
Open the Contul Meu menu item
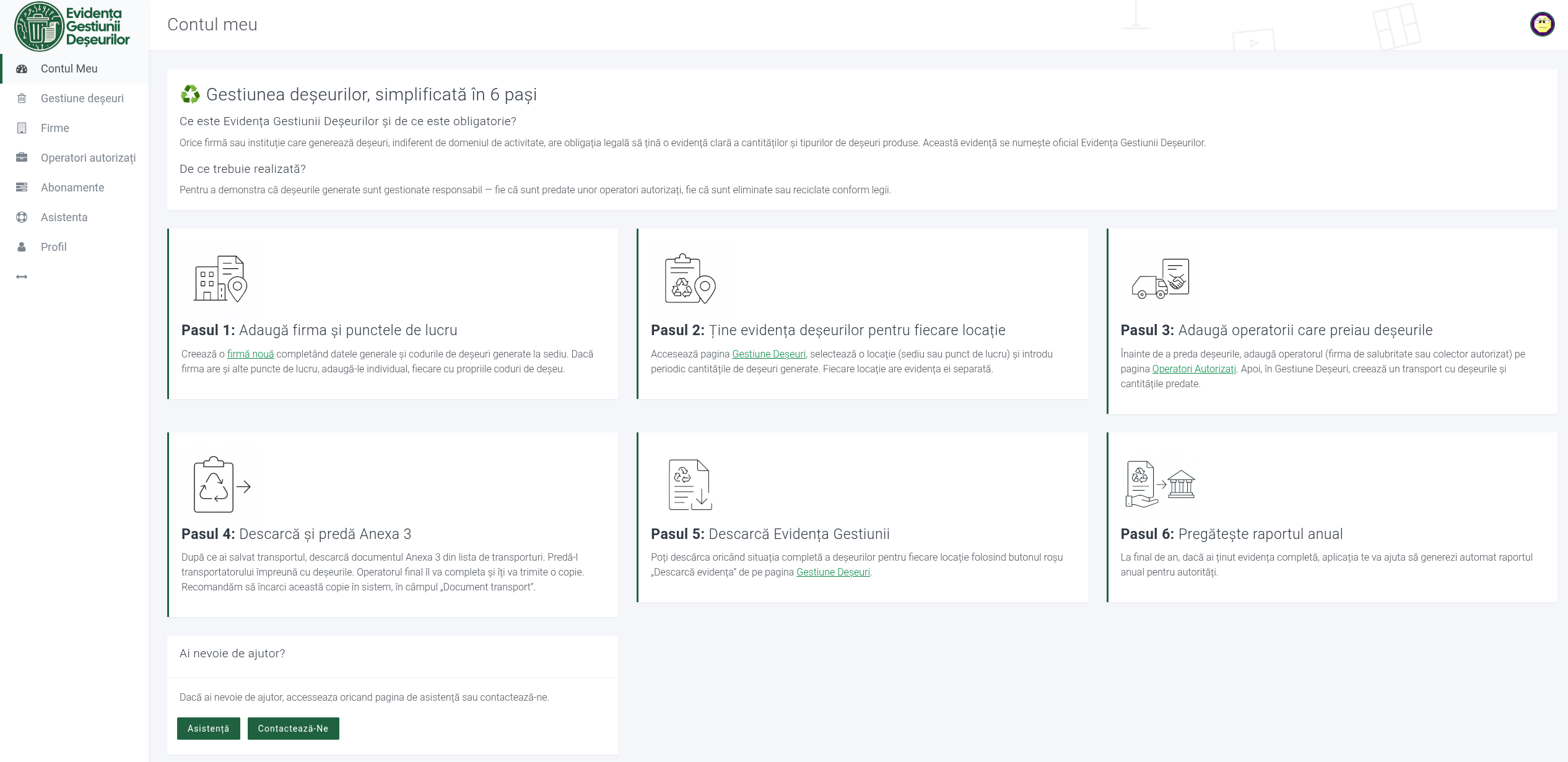69,69
